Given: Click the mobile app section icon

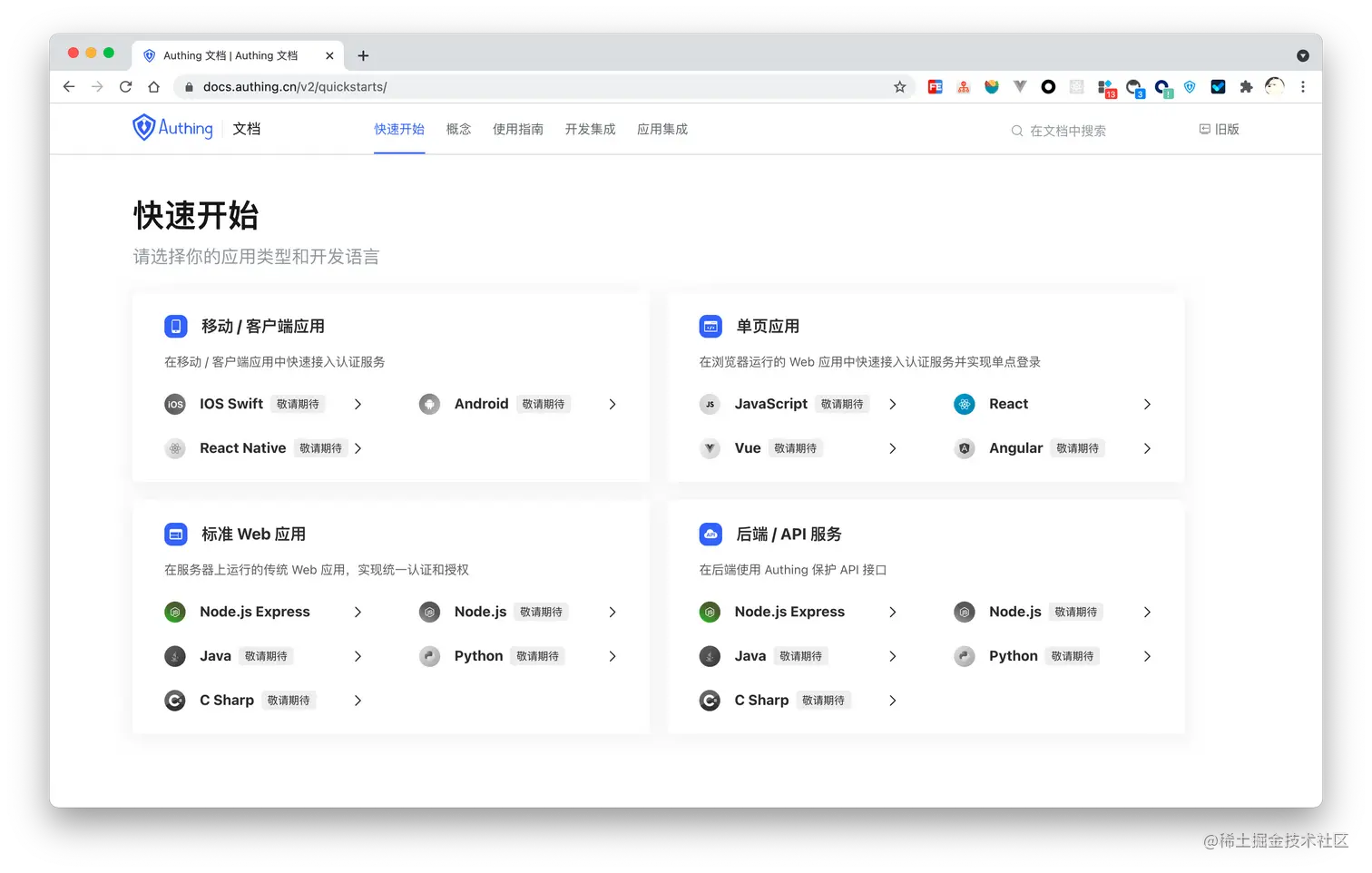Looking at the screenshot, I should point(176,327).
